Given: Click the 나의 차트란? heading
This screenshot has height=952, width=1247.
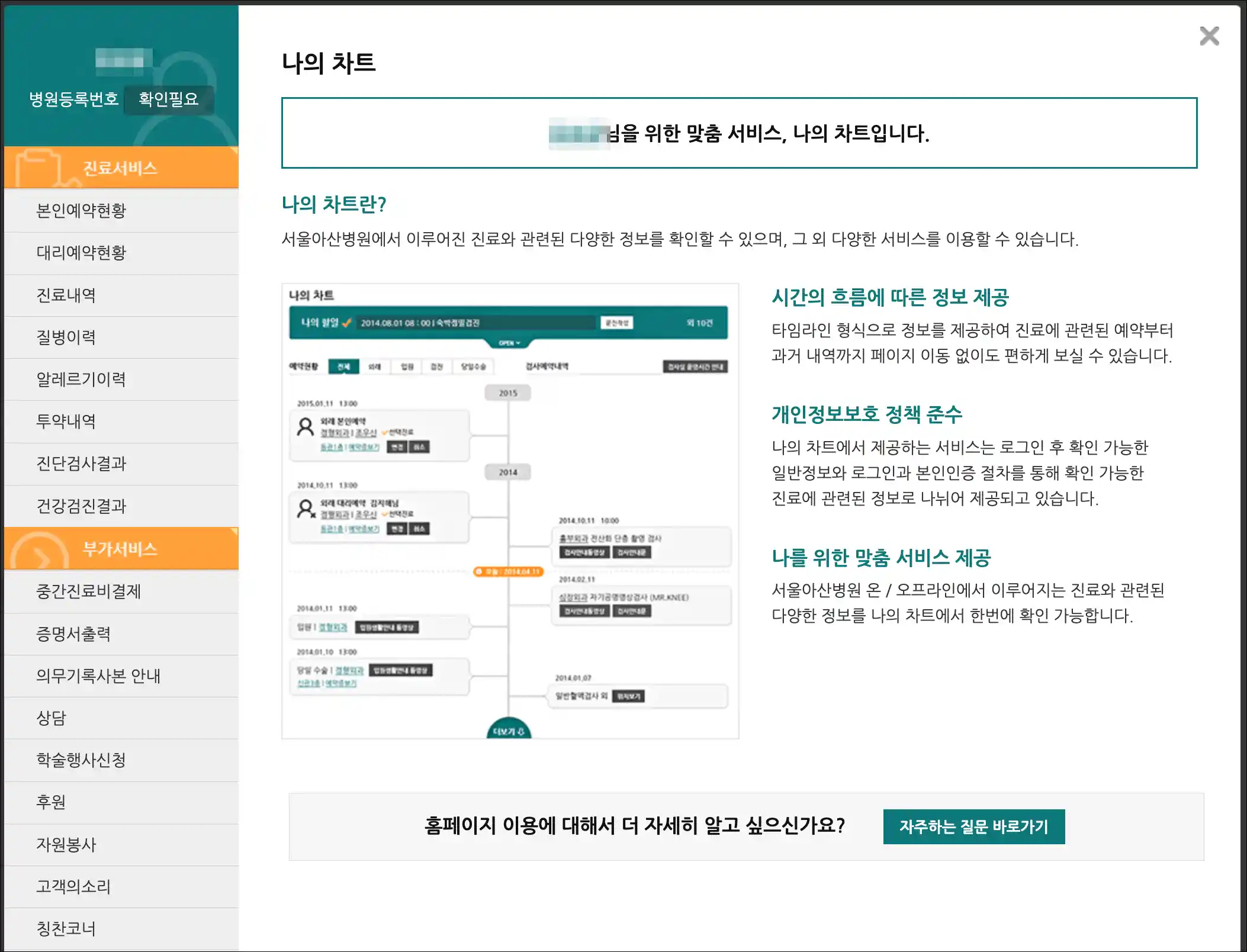Looking at the screenshot, I should pyautogui.click(x=334, y=204).
